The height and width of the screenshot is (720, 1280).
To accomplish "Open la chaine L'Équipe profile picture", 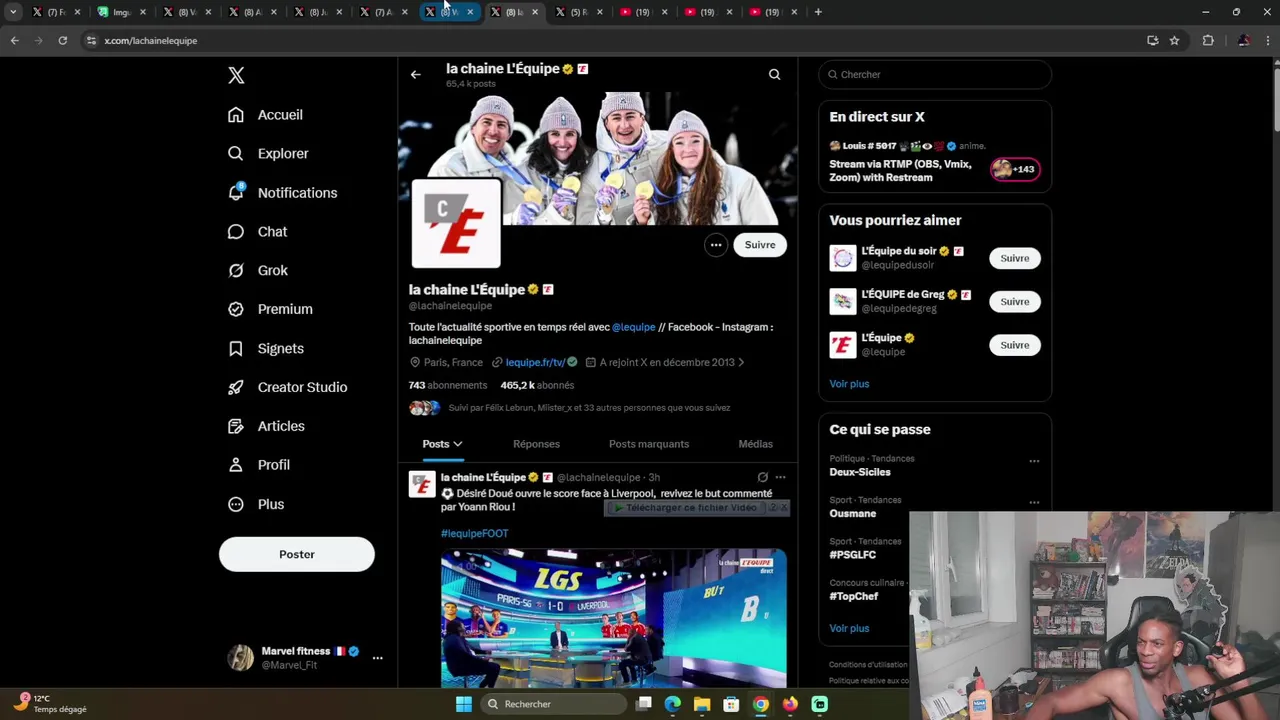I will 456,224.
